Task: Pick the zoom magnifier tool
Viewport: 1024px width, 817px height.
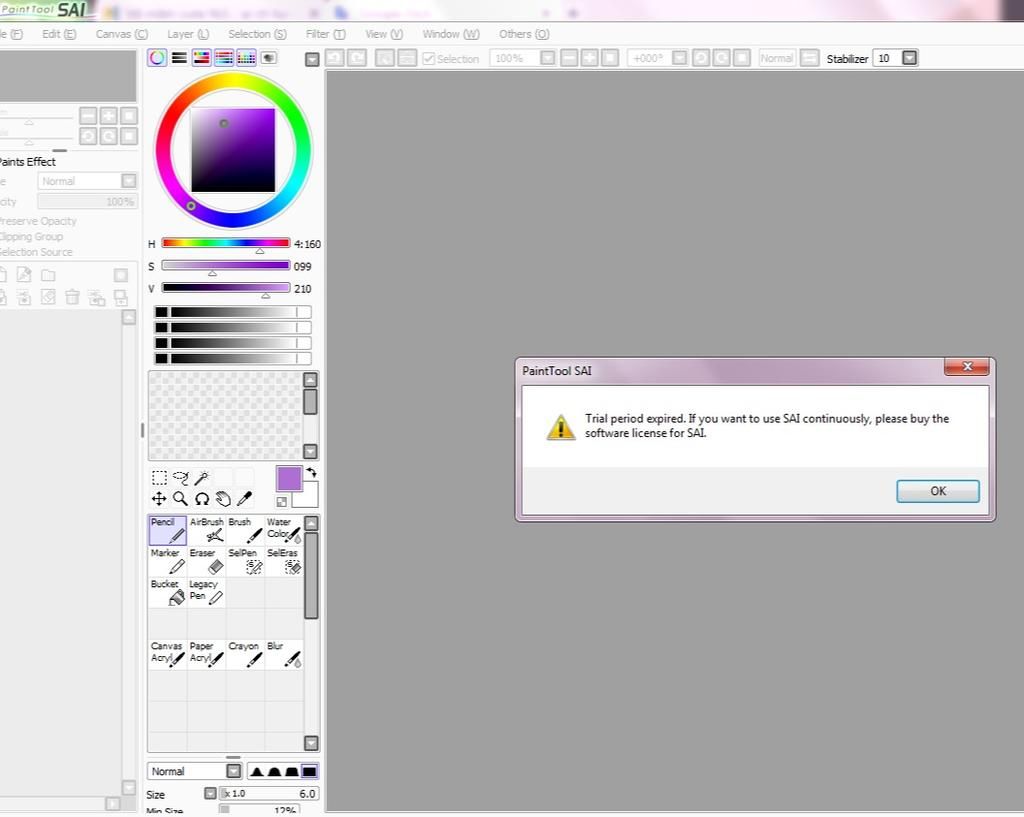Action: (181, 500)
